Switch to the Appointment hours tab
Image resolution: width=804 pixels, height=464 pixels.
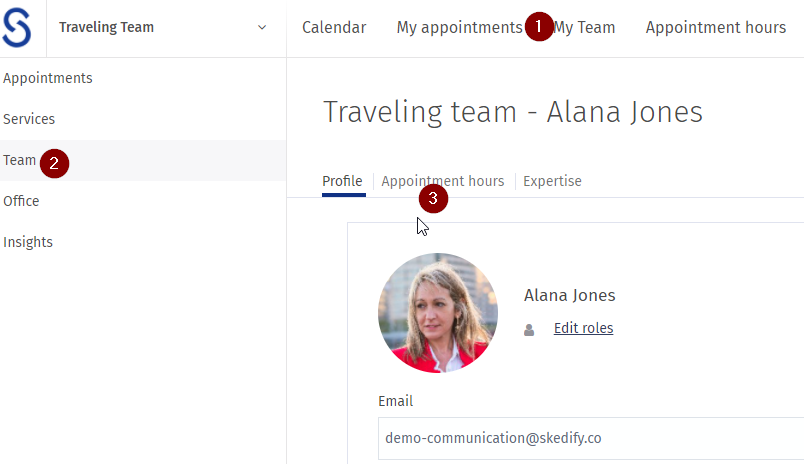(x=443, y=181)
